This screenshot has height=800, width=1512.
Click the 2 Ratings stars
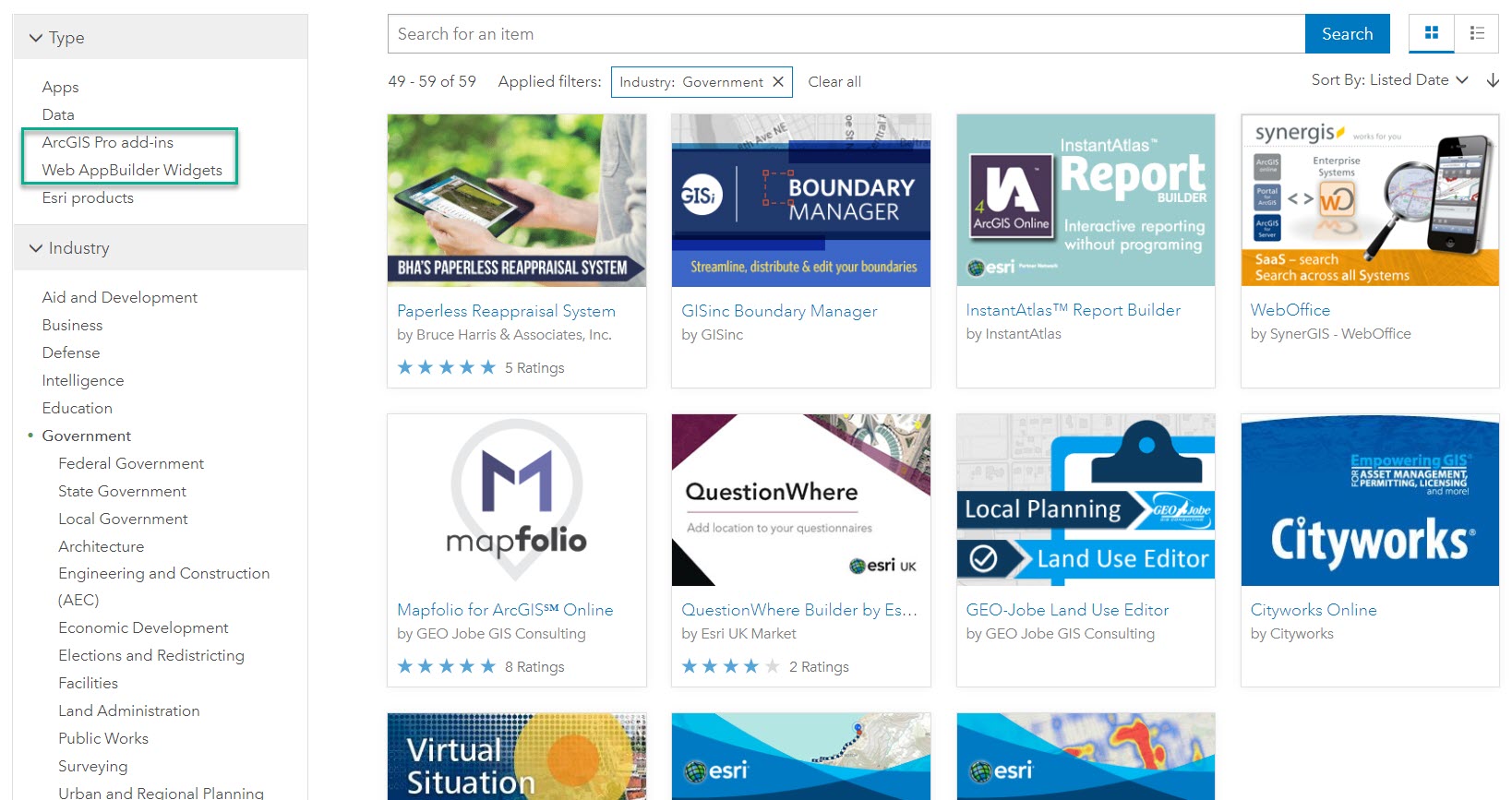[731, 666]
